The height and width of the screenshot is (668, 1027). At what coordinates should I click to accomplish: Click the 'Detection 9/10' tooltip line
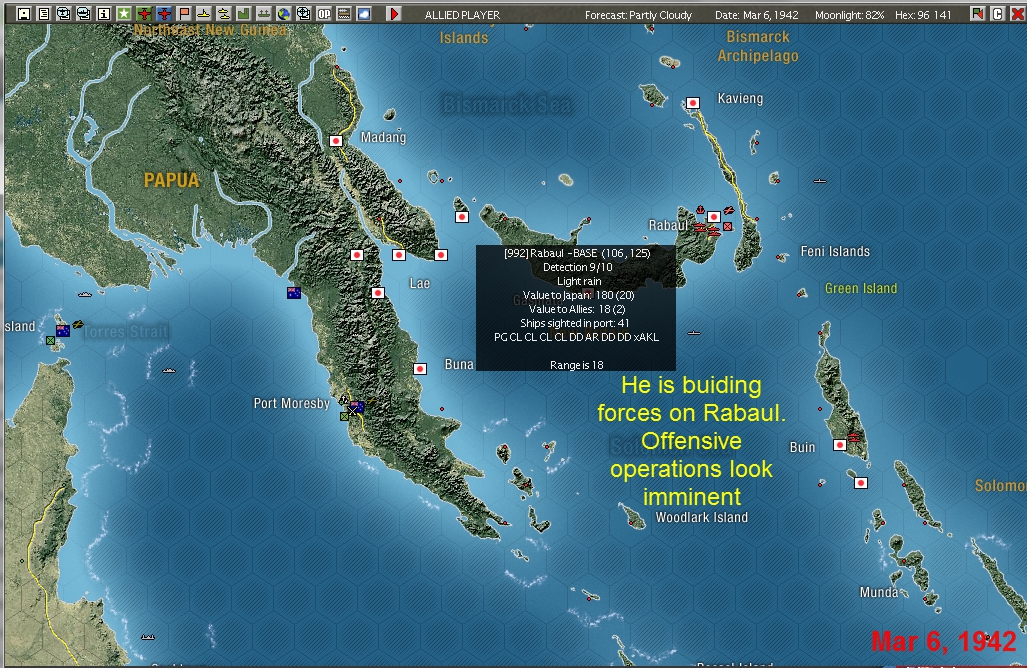[x=578, y=267]
